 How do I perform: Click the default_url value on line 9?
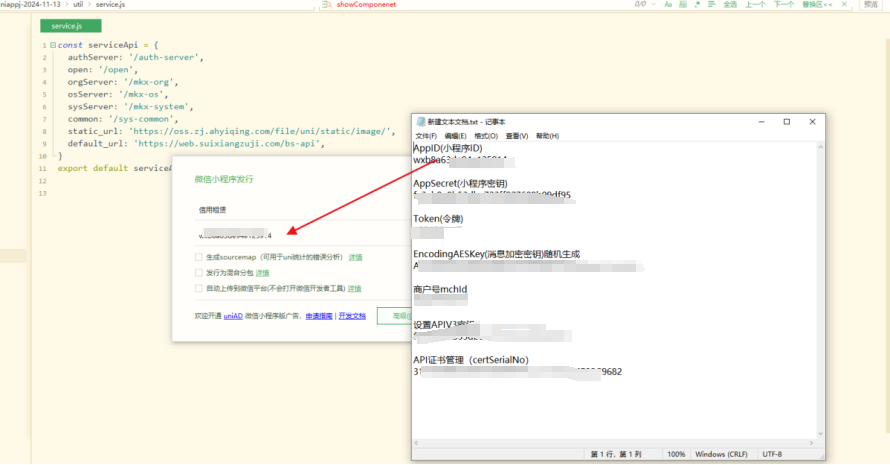click(x=229, y=144)
